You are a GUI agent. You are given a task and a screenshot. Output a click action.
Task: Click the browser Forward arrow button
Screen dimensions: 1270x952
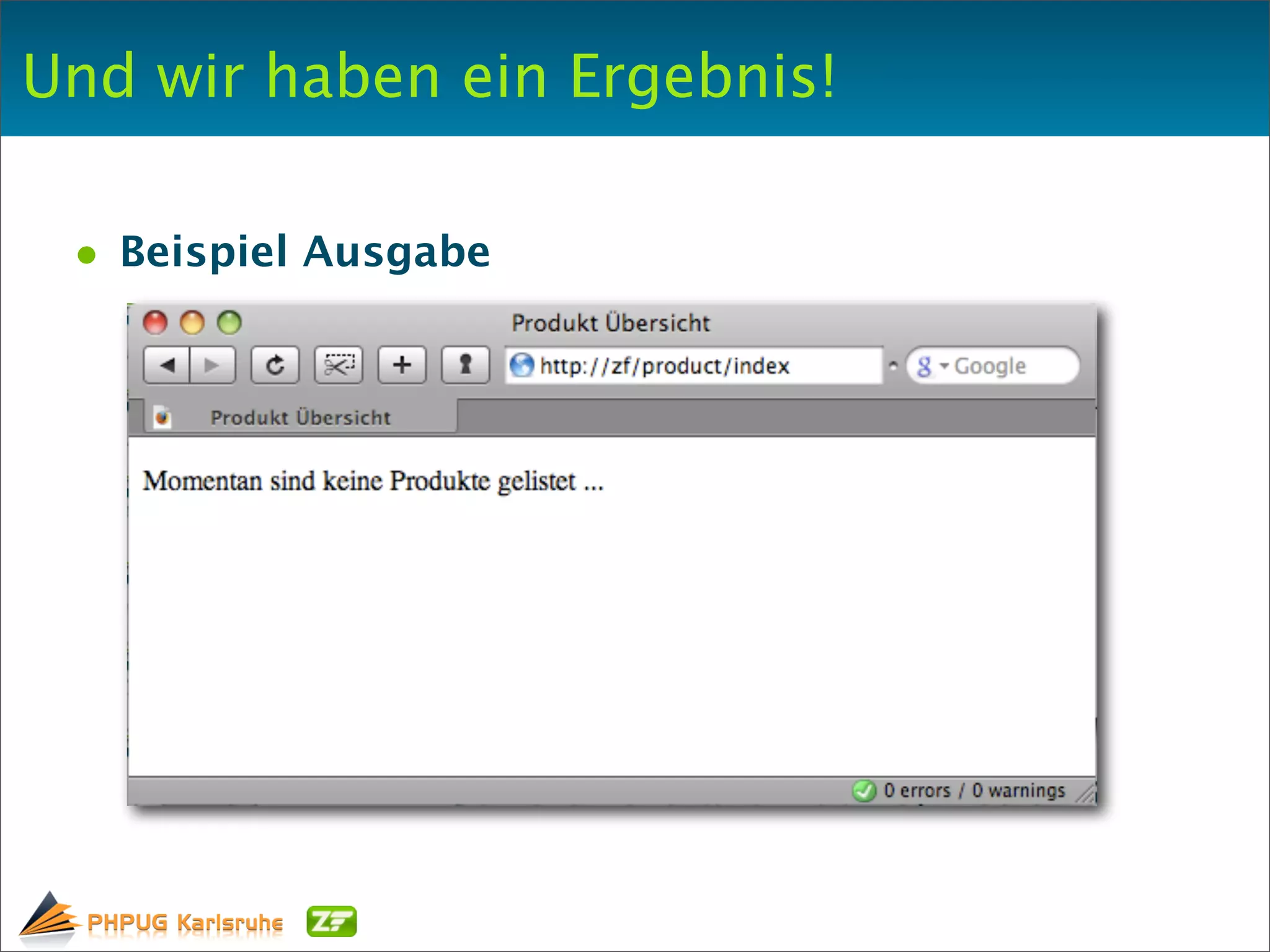pos(212,365)
